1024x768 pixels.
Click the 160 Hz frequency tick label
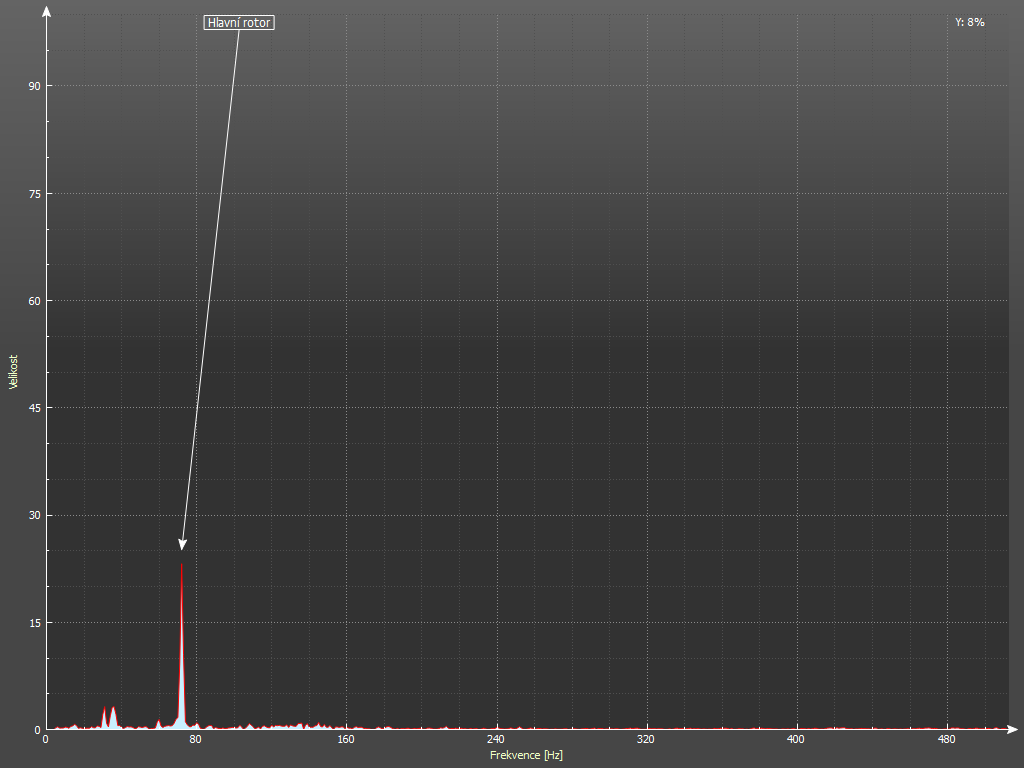[346, 740]
